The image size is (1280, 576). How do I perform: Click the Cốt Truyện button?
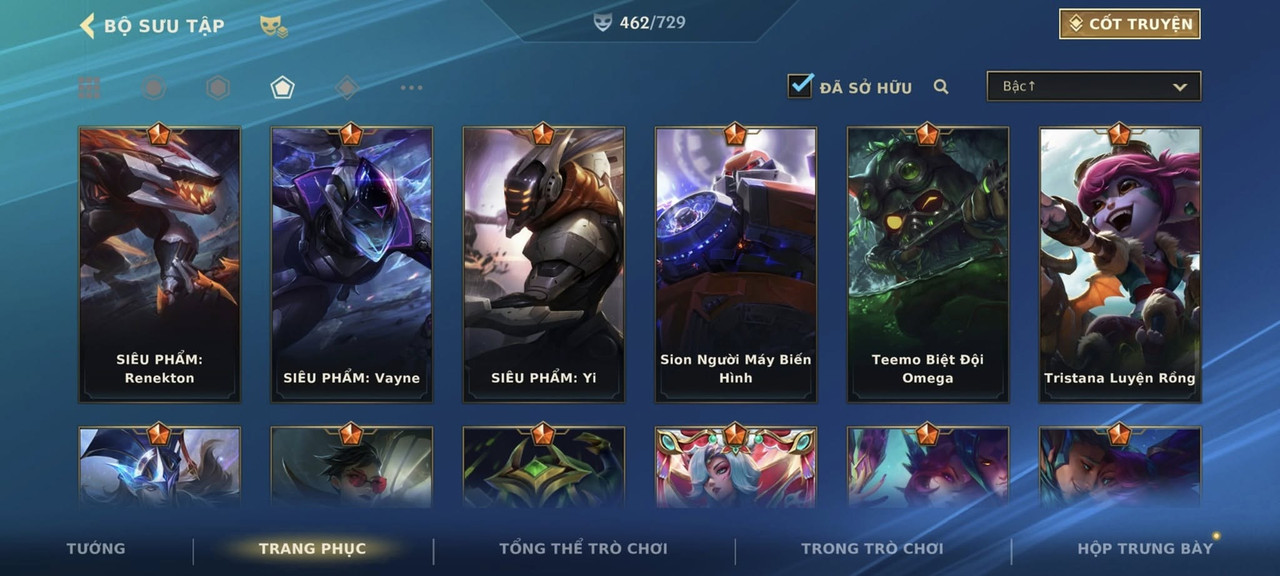[x=1130, y=24]
